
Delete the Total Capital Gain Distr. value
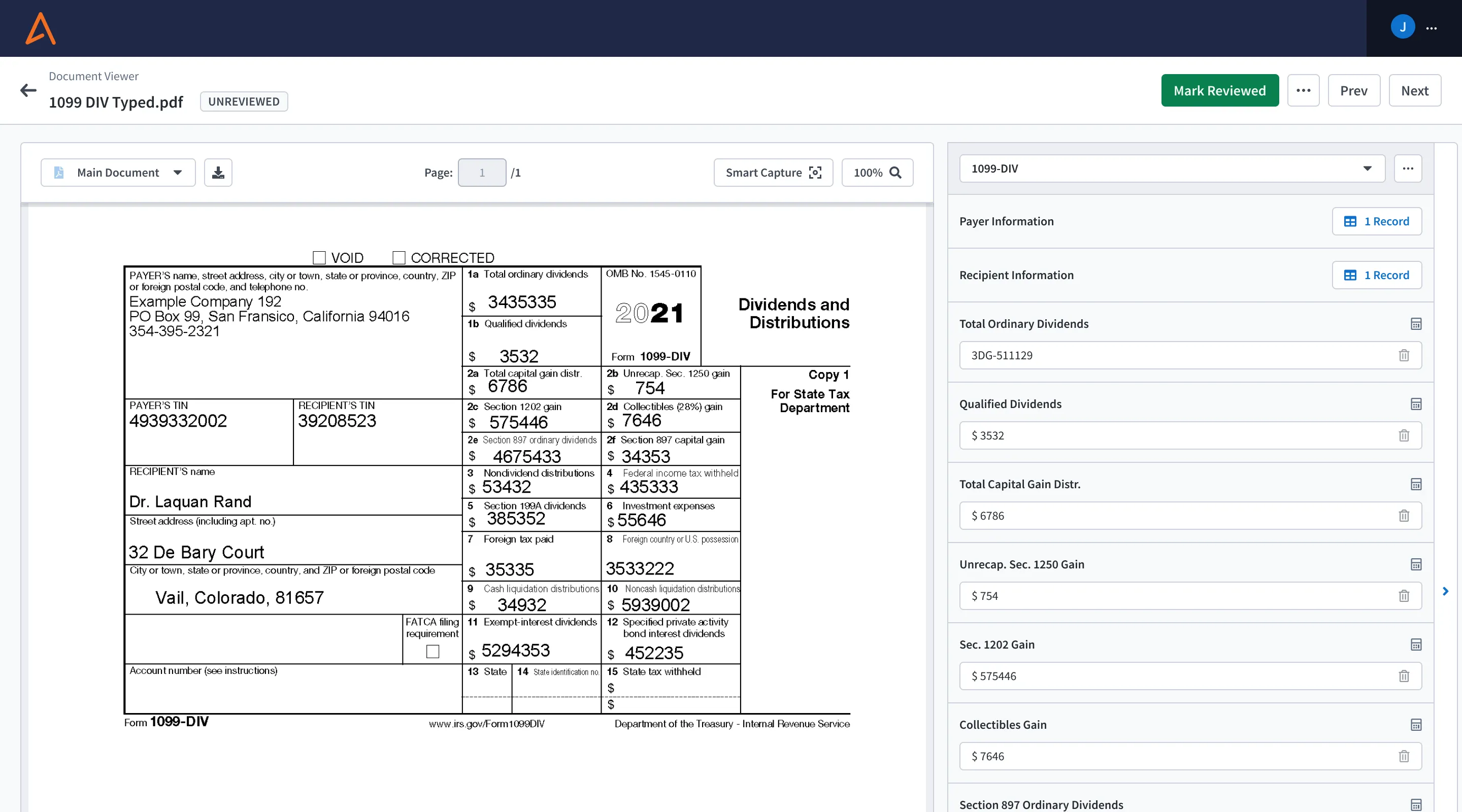[1404, 516]
